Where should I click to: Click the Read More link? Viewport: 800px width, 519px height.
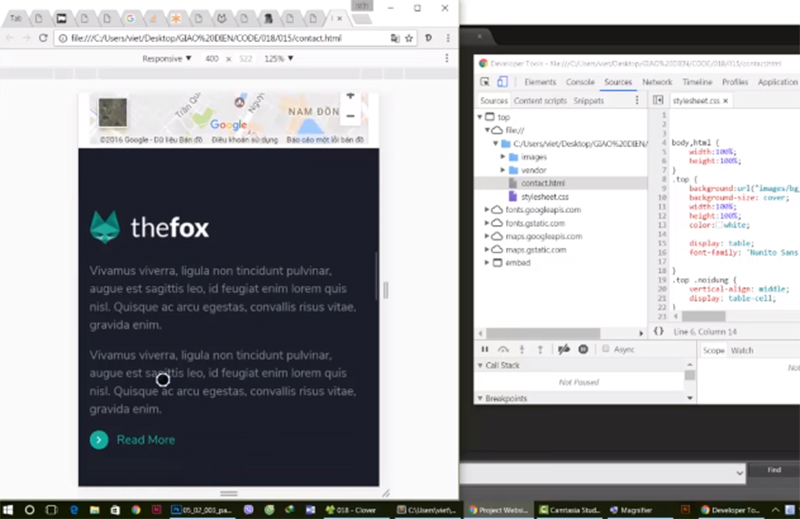[145, 440]
